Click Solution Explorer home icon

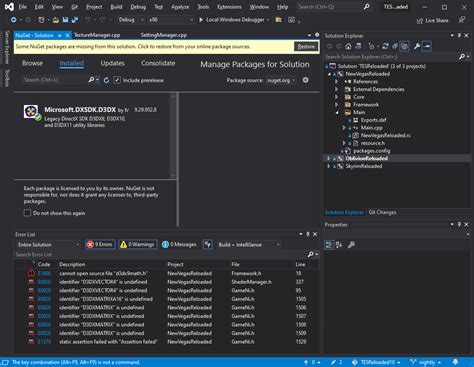pyautogui.click(x=348, y=46)
